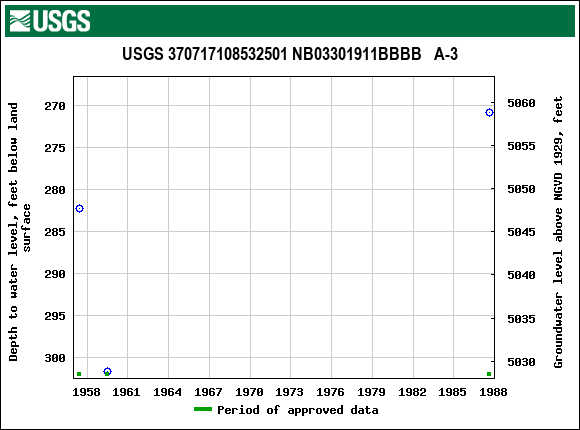Click the left axis value 275

click(x=55, y=148)
